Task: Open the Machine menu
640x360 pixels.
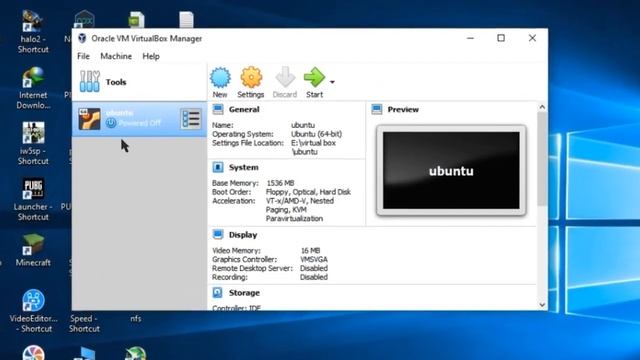Action: (116, 56)
